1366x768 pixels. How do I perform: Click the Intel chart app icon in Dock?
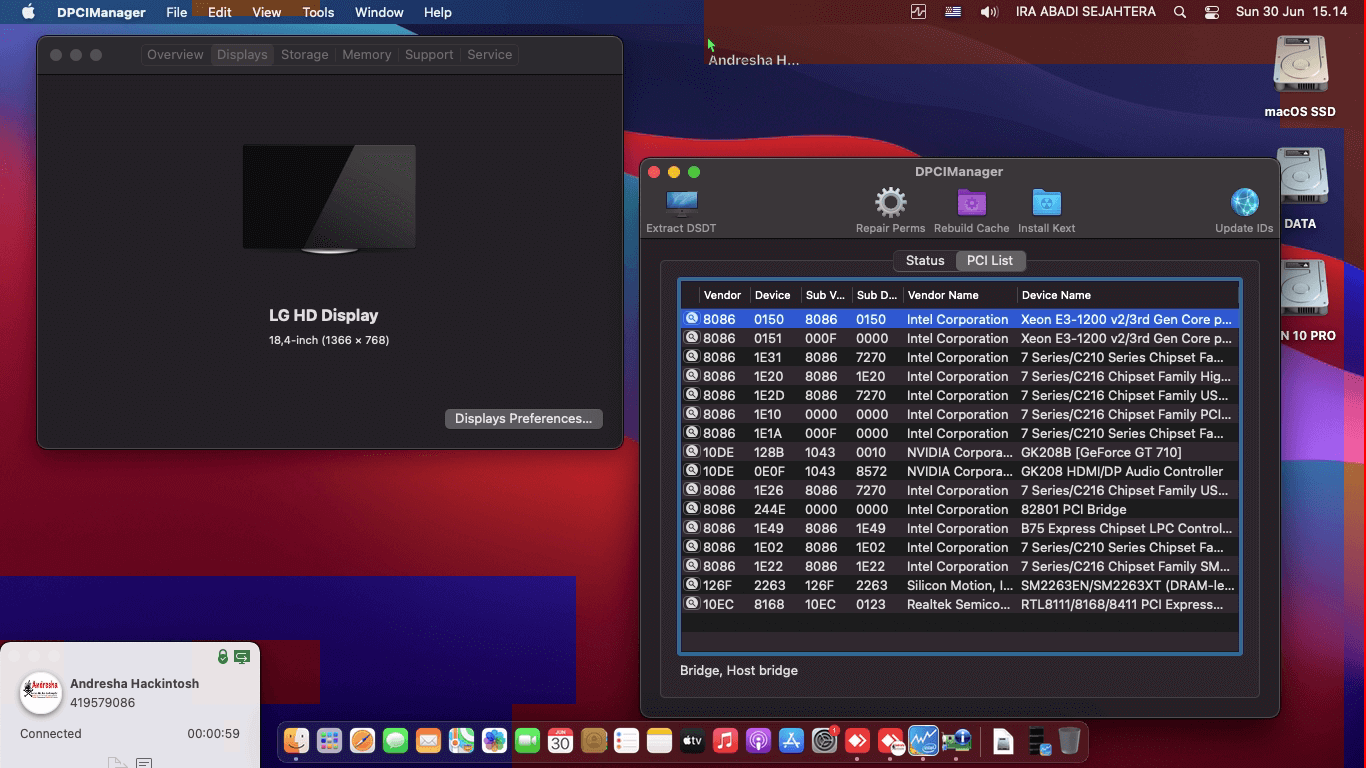(x=923, y=741)
